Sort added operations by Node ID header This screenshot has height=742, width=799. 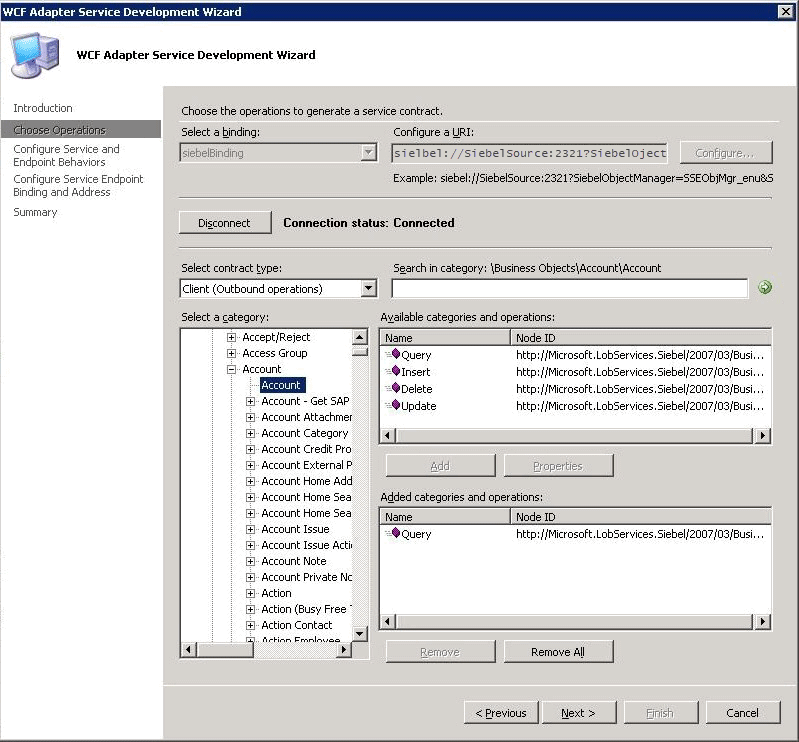pos(641,517)
